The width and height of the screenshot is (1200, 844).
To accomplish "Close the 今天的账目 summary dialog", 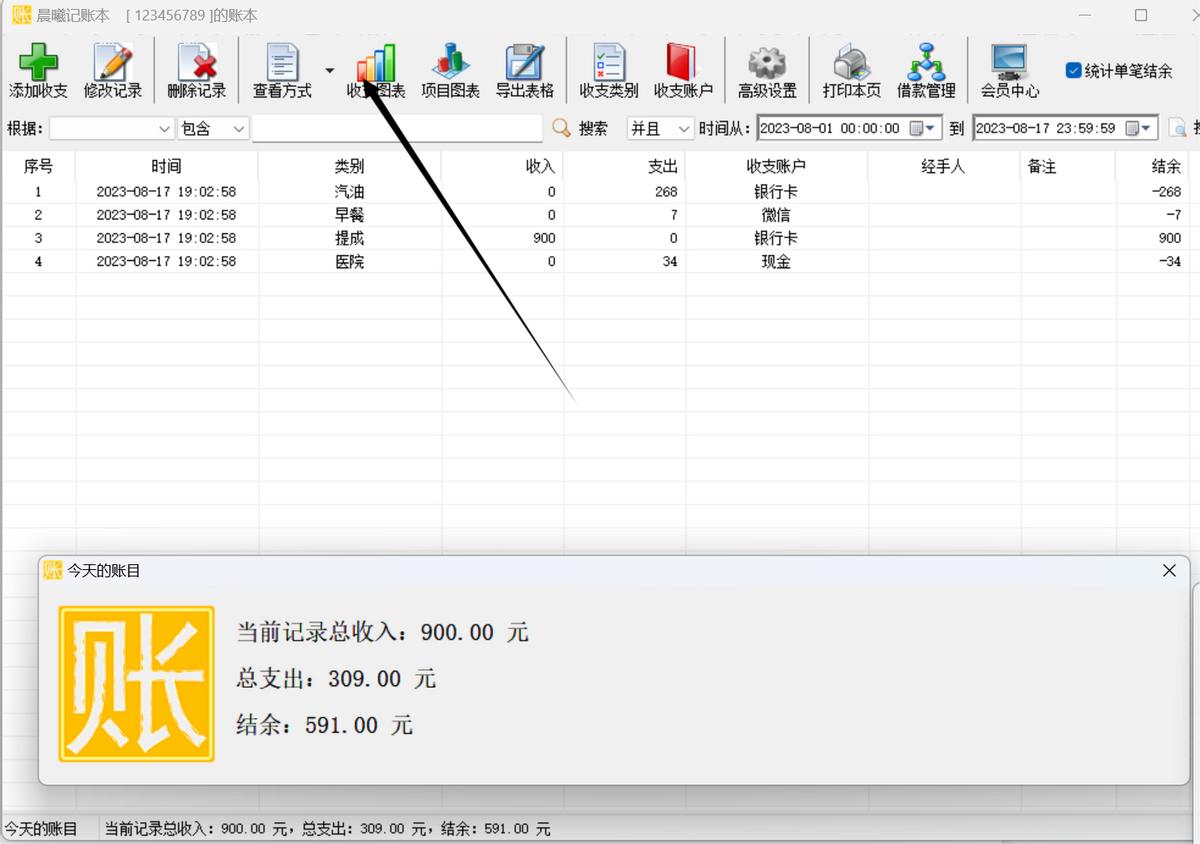I will coord(1168,570).
